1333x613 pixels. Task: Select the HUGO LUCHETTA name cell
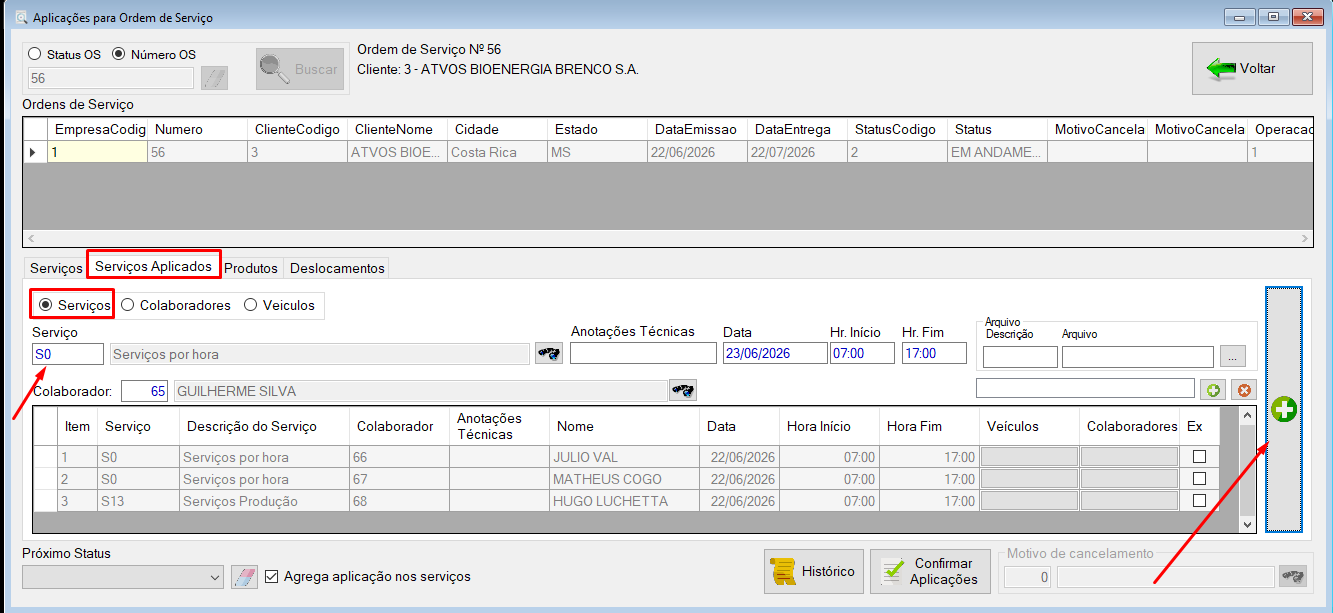[625, 501]
